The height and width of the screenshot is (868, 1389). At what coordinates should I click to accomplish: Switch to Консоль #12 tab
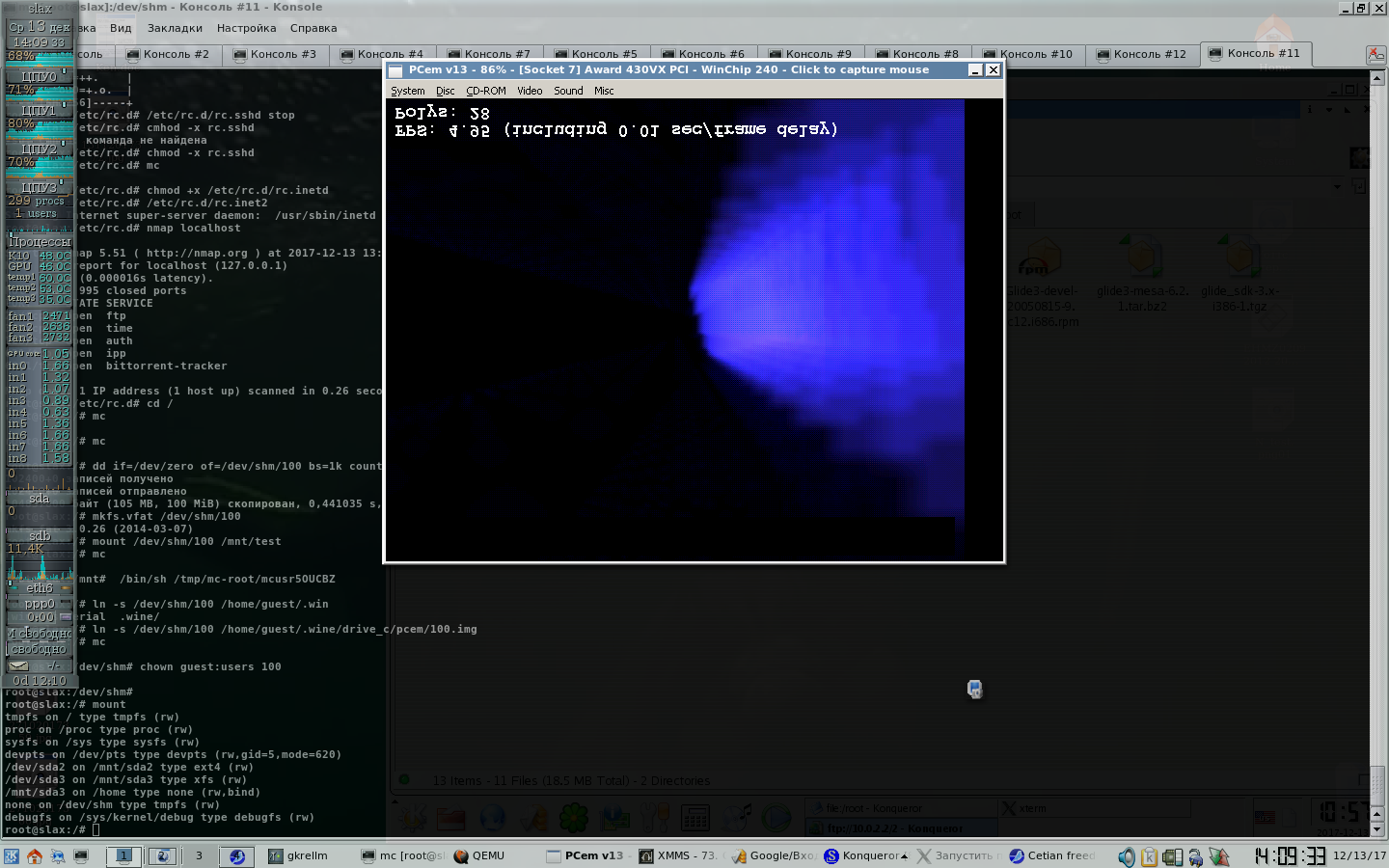coord(1141,55)
